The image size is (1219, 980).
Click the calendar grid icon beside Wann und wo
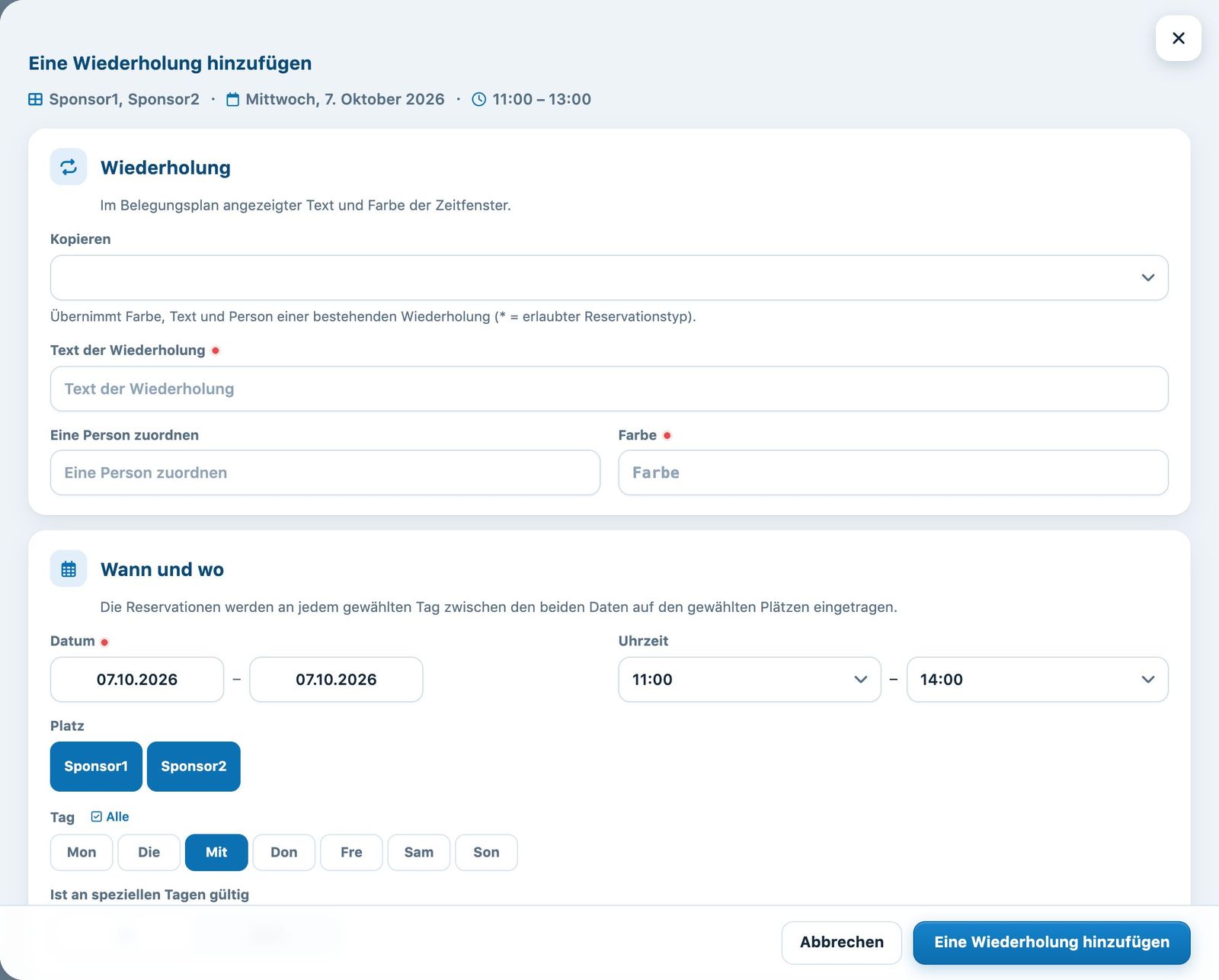click(69, 569)
